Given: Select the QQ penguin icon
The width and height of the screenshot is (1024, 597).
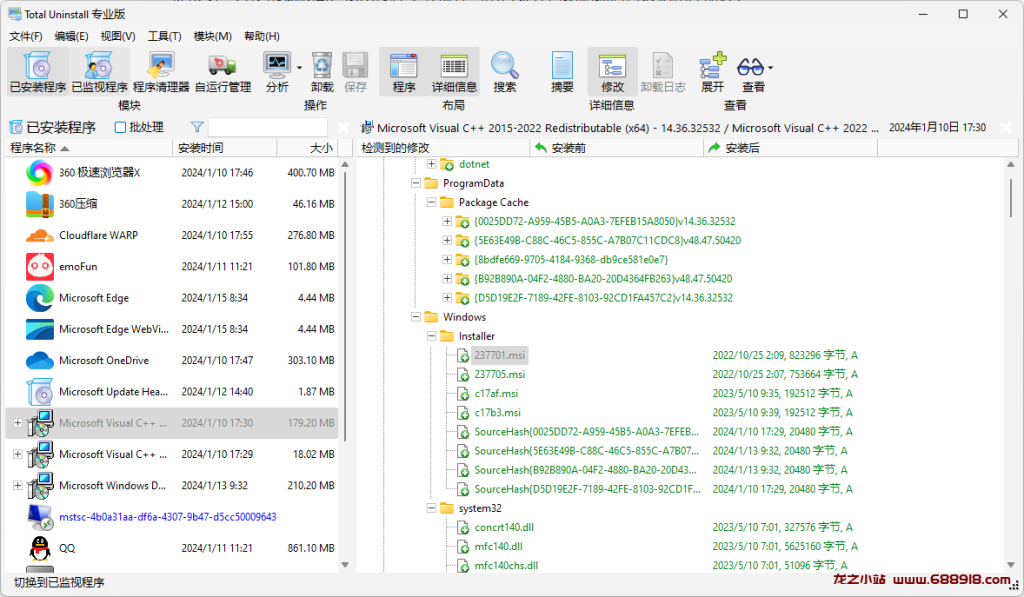Looking at the screenshot, I should tap(39, 548).
